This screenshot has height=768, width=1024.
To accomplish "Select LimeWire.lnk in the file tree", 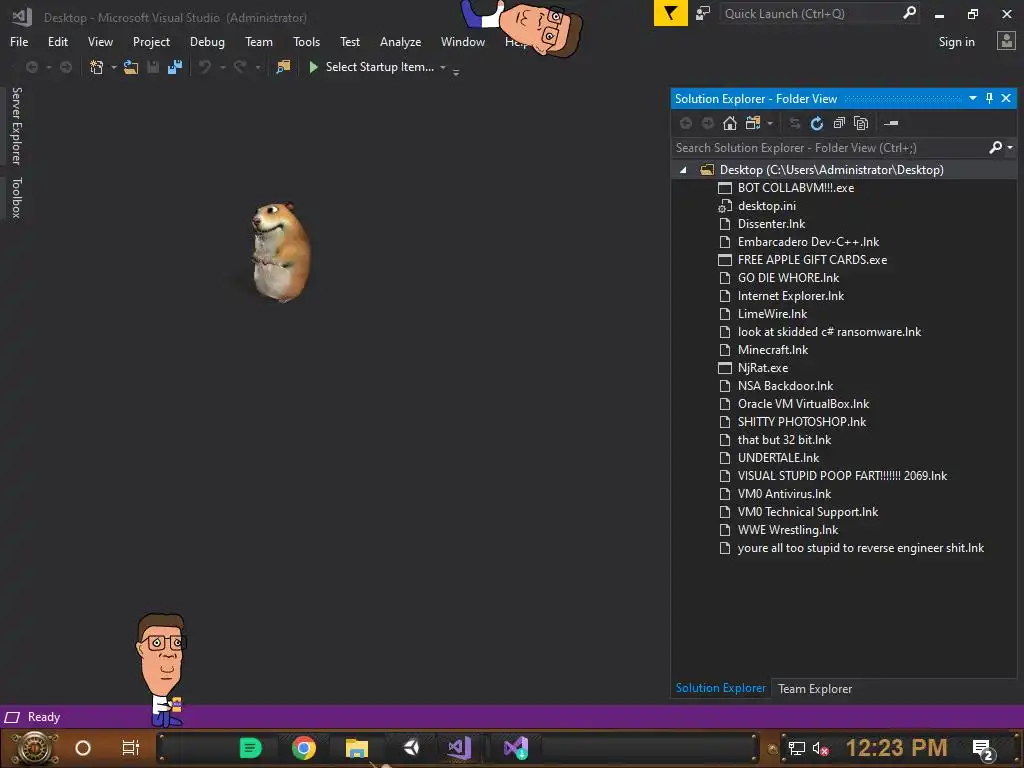I will point(772,314).
